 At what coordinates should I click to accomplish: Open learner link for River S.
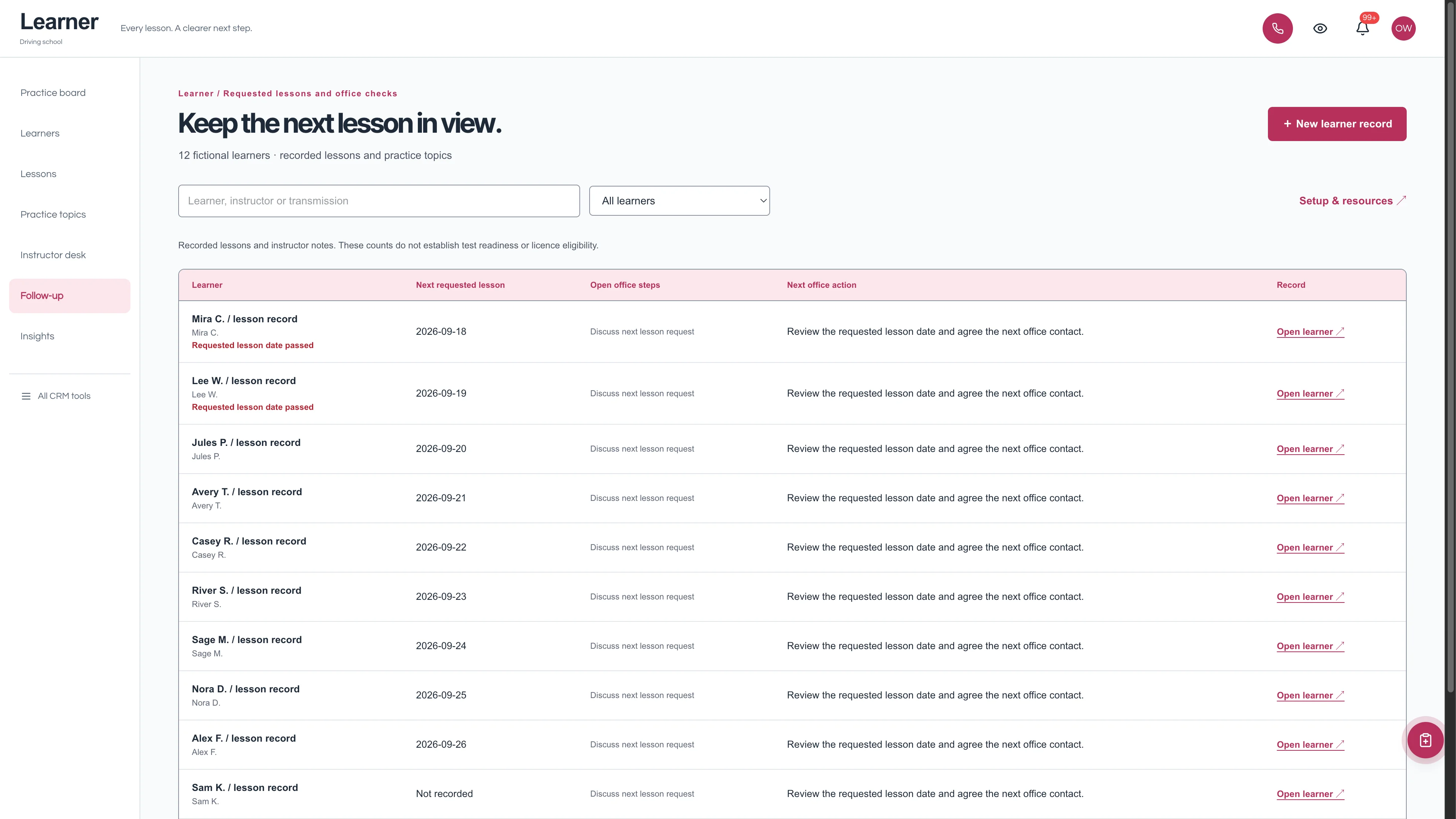[x=1310, y=597]
